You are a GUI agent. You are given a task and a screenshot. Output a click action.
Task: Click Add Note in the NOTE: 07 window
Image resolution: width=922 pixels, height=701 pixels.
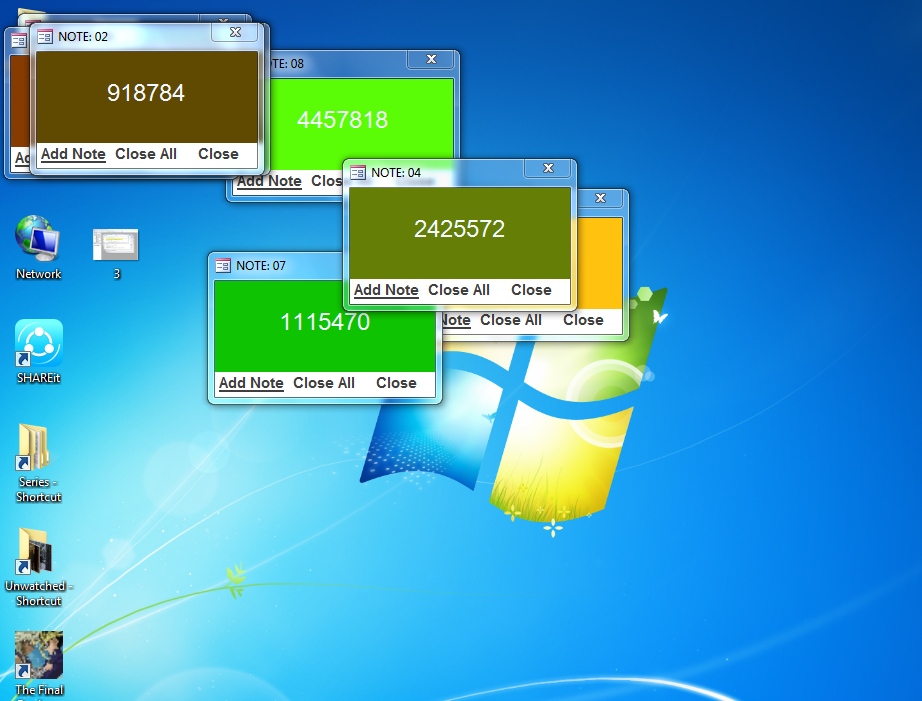[251, 383]
